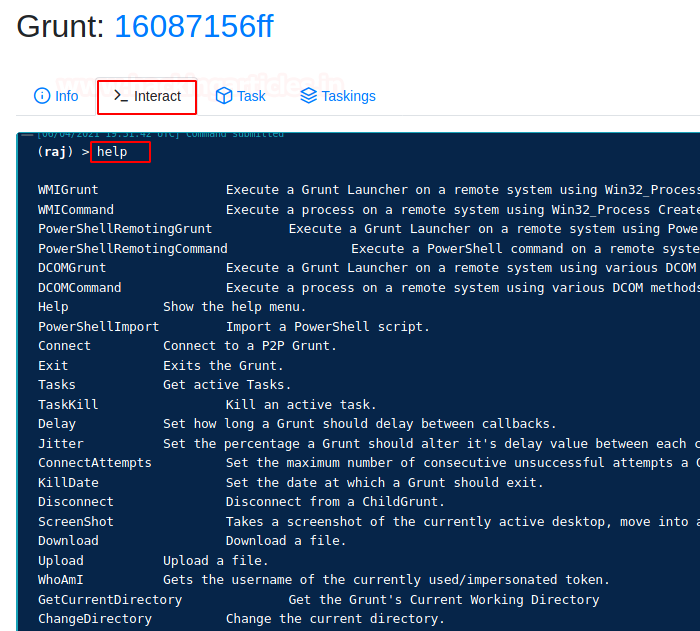
Task: Select the WhoAmI command name
Action: (x=61, y=580)
